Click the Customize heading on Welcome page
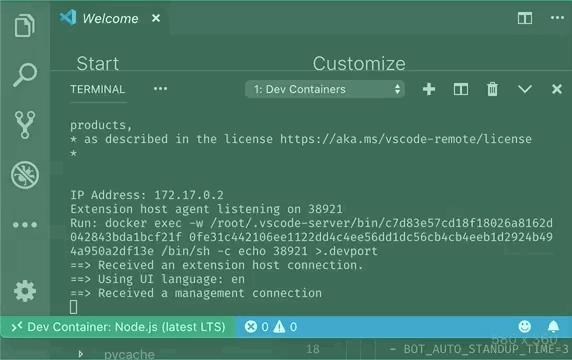 (359, 63)
